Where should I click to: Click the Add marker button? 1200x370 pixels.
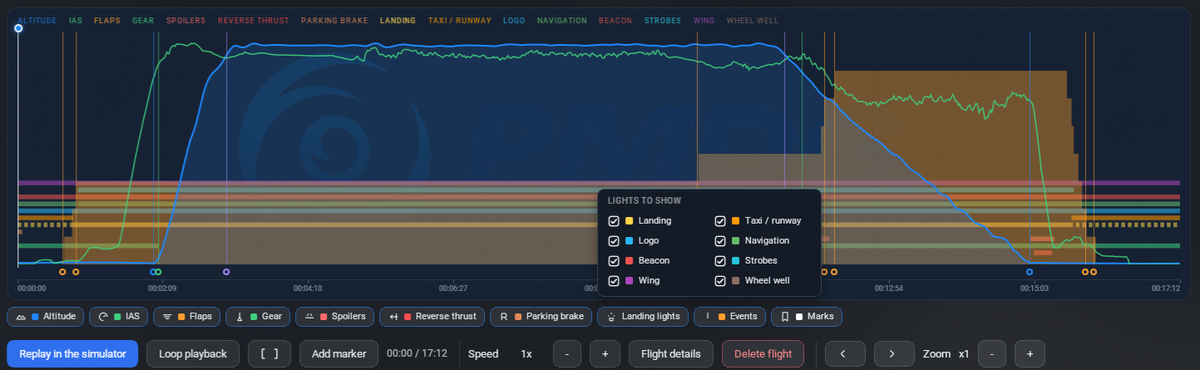click(x=339, y=354)
